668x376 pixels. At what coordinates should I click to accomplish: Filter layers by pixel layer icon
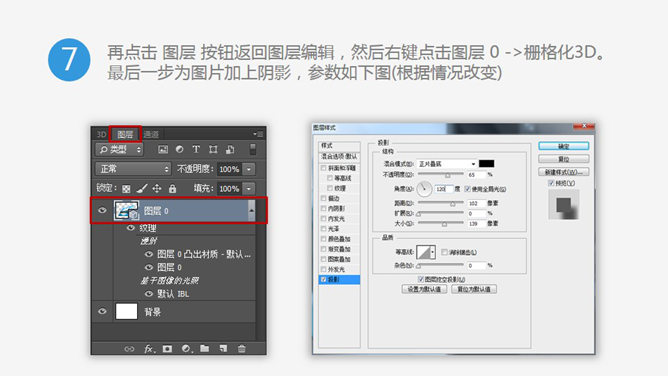pos(163,149)
